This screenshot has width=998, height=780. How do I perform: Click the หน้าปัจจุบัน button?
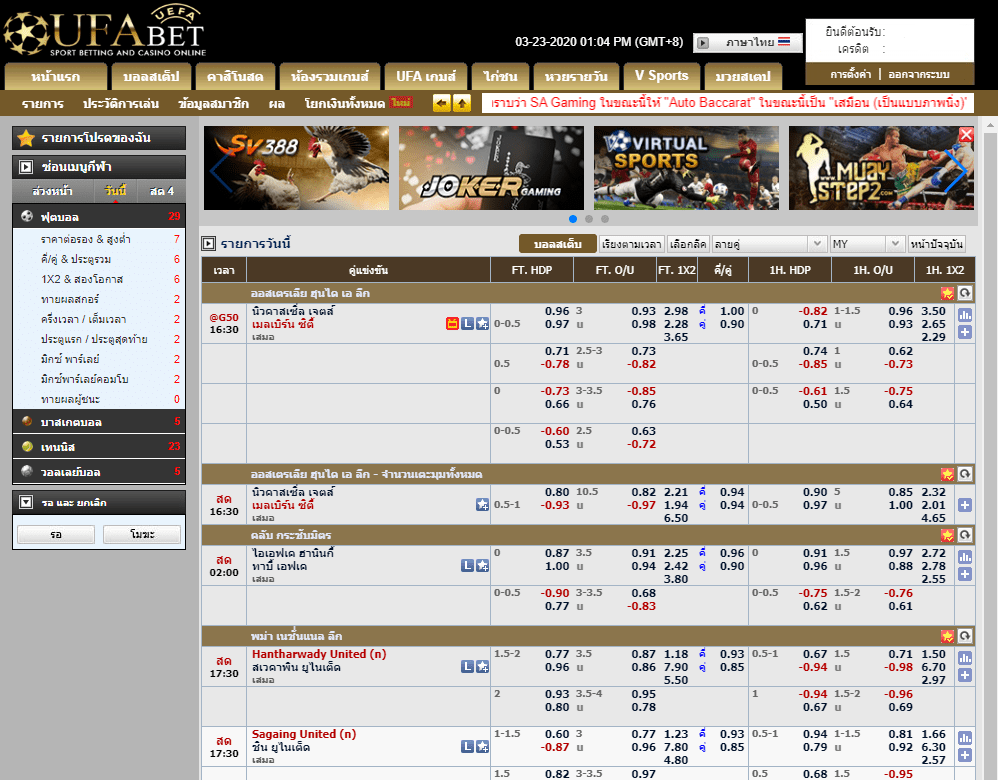(936, 244)
